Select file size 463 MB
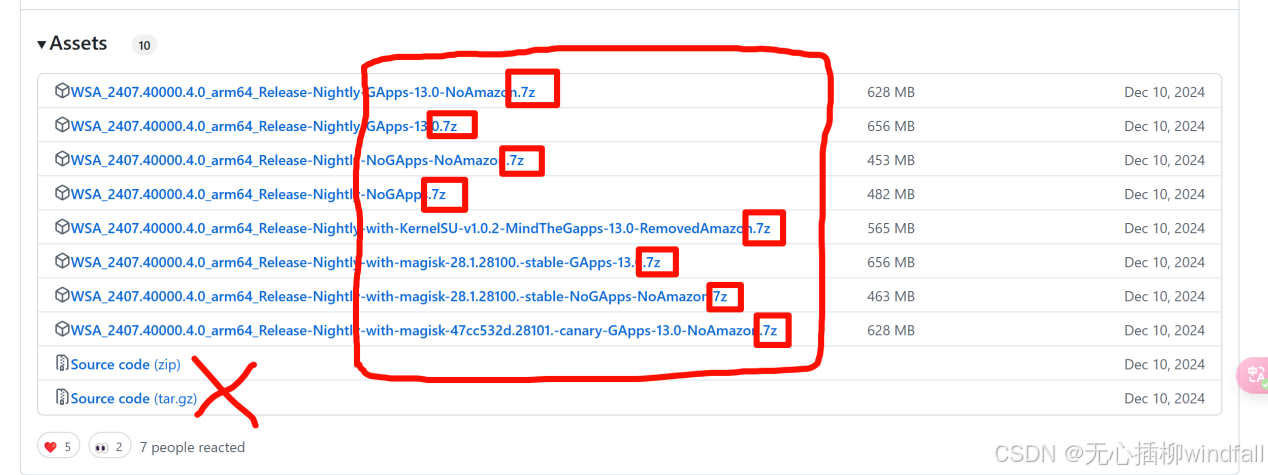This screenshot has height=475, width=1268. point(891,296)
